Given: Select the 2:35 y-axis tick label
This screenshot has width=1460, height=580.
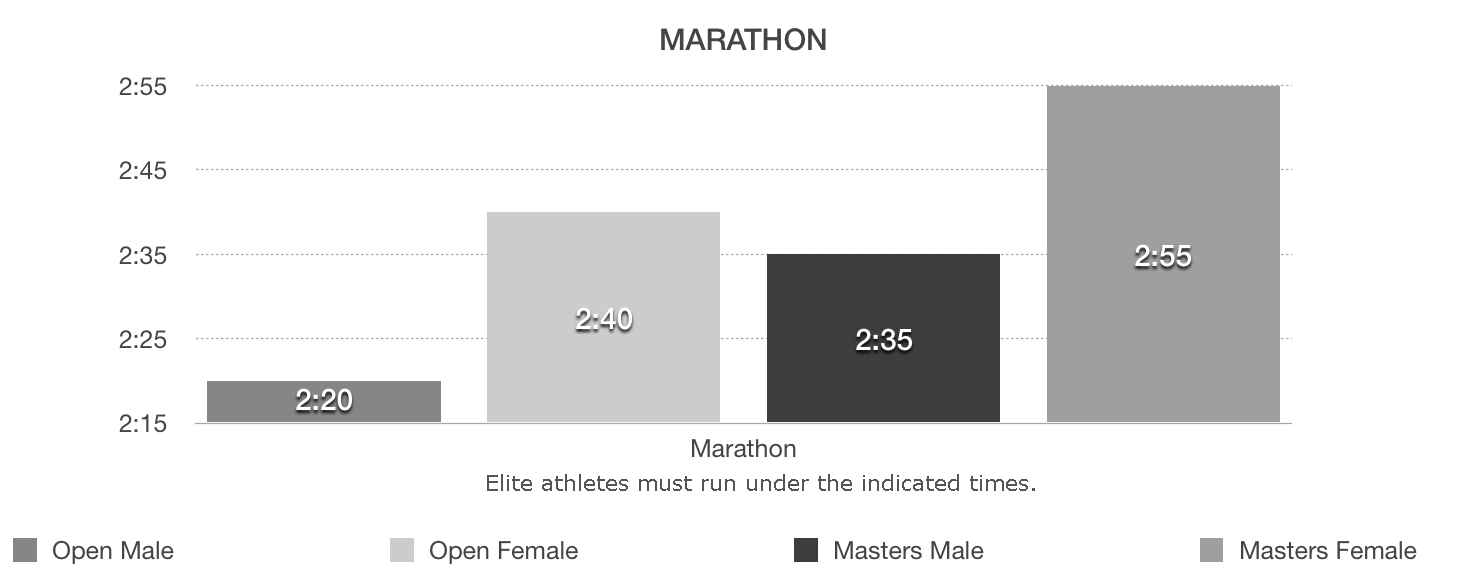Looking at the screenshot, I should click(x=142, y=255).
